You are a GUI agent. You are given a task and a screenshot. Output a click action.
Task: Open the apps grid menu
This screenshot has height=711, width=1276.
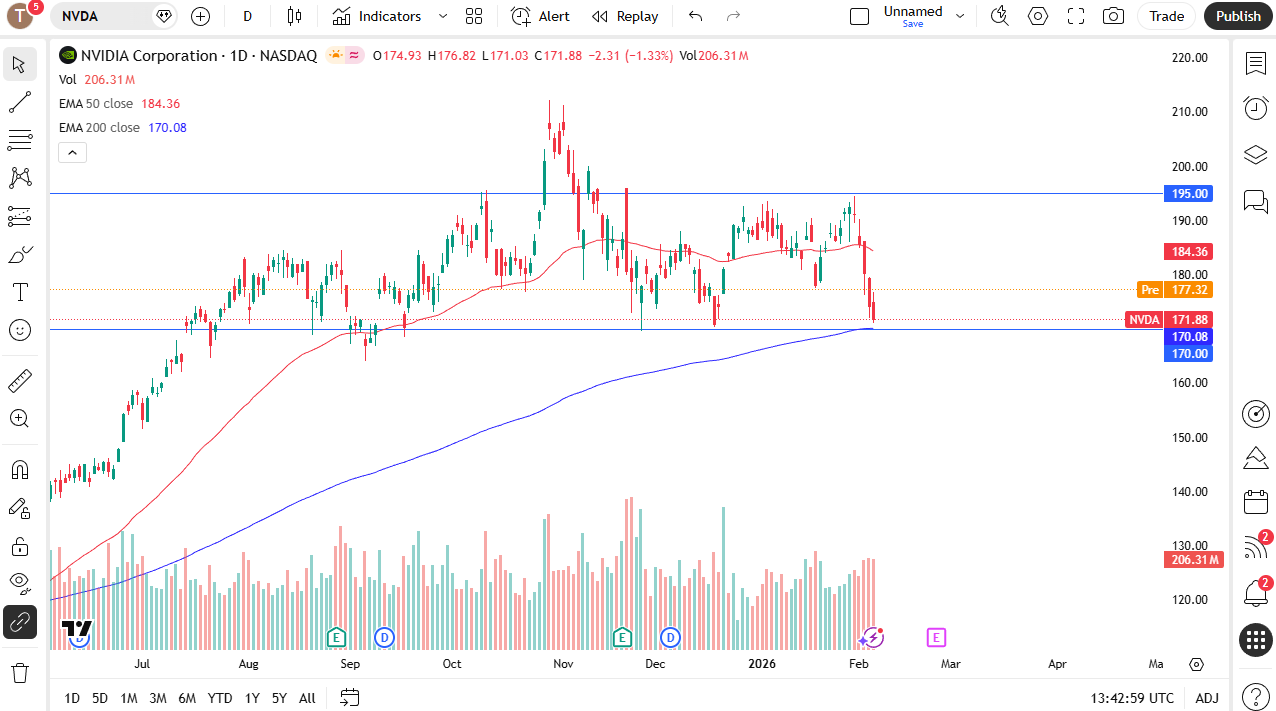click(x=1255, y=639)
